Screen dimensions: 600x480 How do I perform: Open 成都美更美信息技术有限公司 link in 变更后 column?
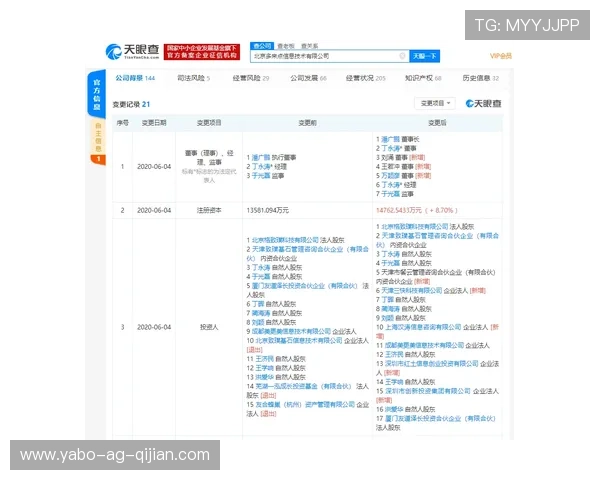point(424,345)
